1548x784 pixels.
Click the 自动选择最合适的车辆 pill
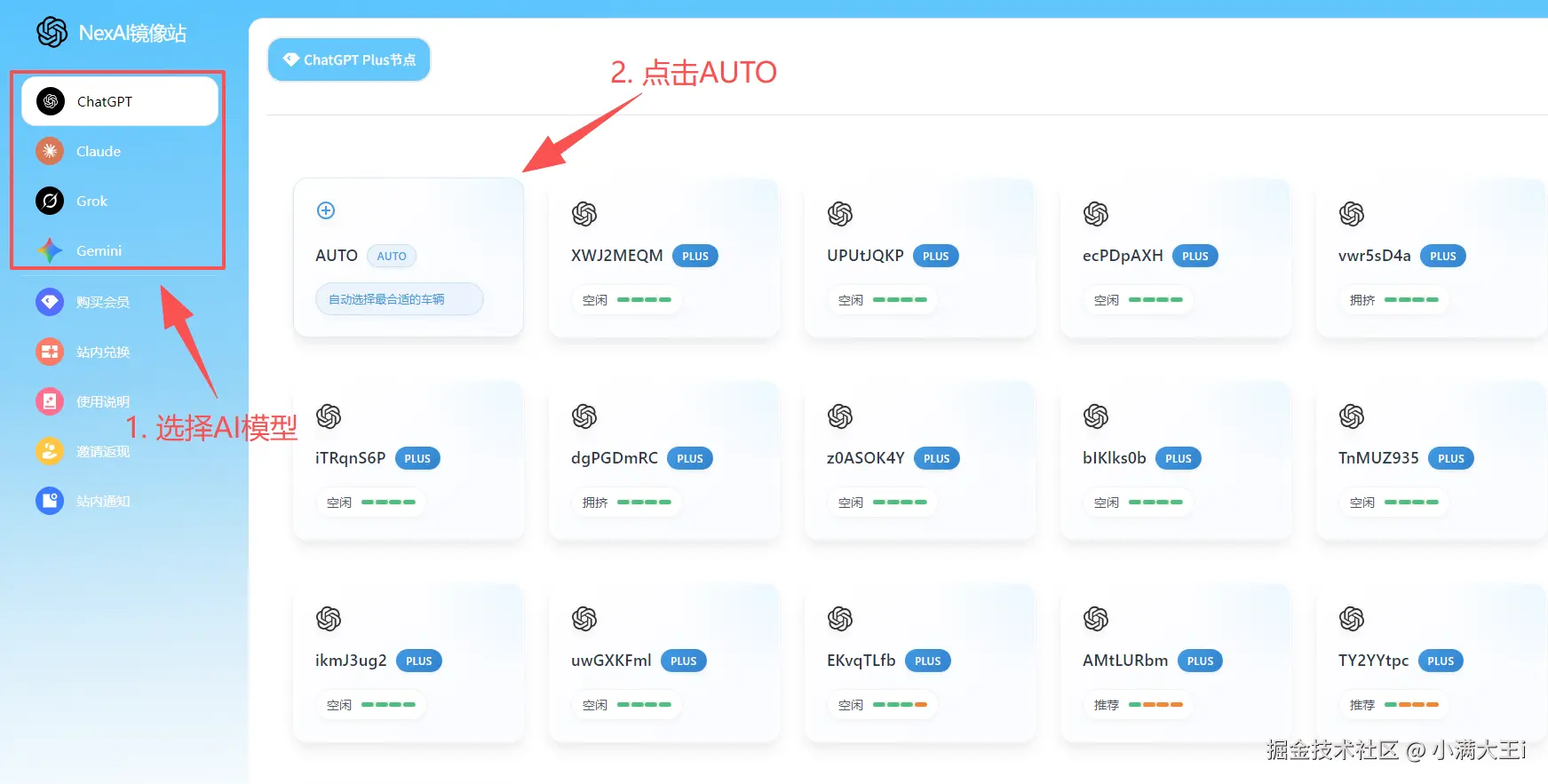tap(400, 299)
